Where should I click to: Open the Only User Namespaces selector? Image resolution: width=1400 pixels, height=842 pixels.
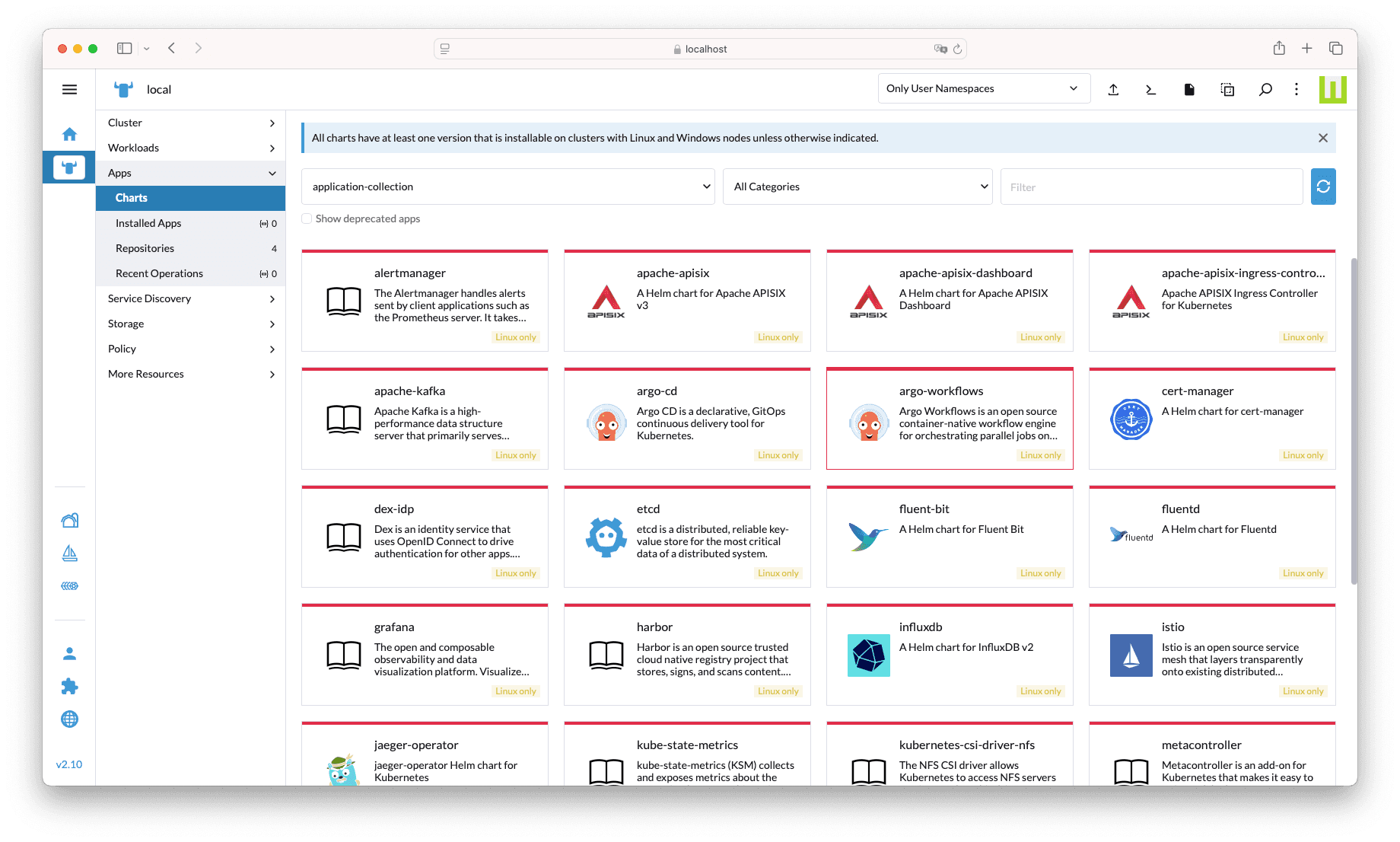coord(983,88)
